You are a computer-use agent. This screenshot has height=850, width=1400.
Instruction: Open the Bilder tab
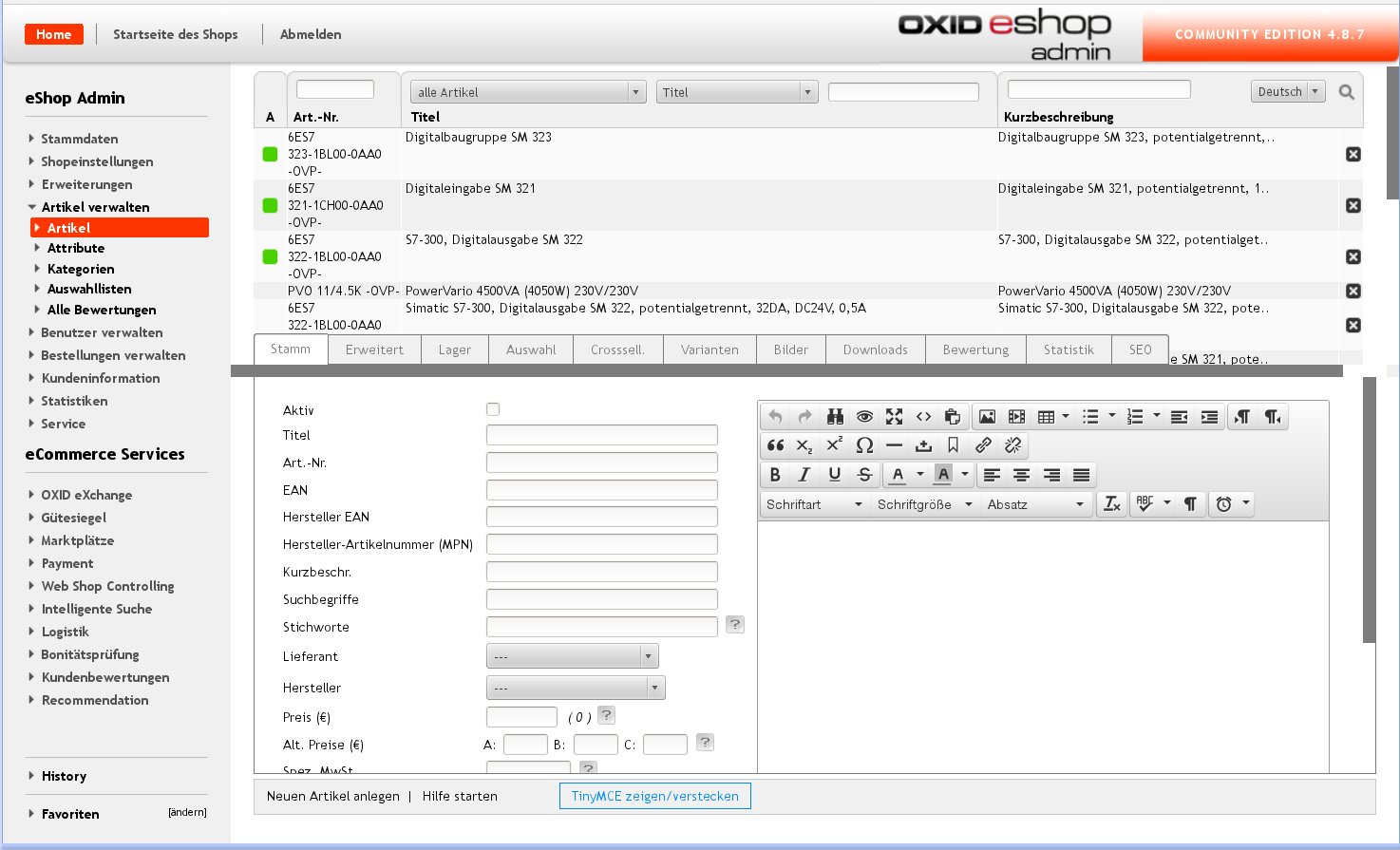(790, 349)
